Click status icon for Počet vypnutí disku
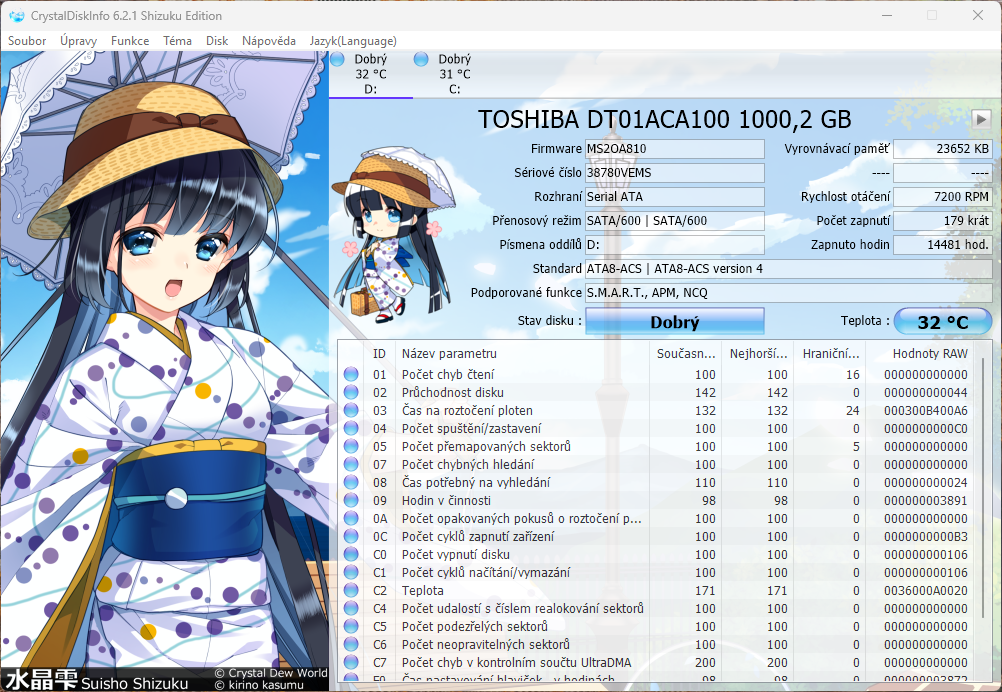The width and height of the screenshot is (1002, 692). pos(351,554)
